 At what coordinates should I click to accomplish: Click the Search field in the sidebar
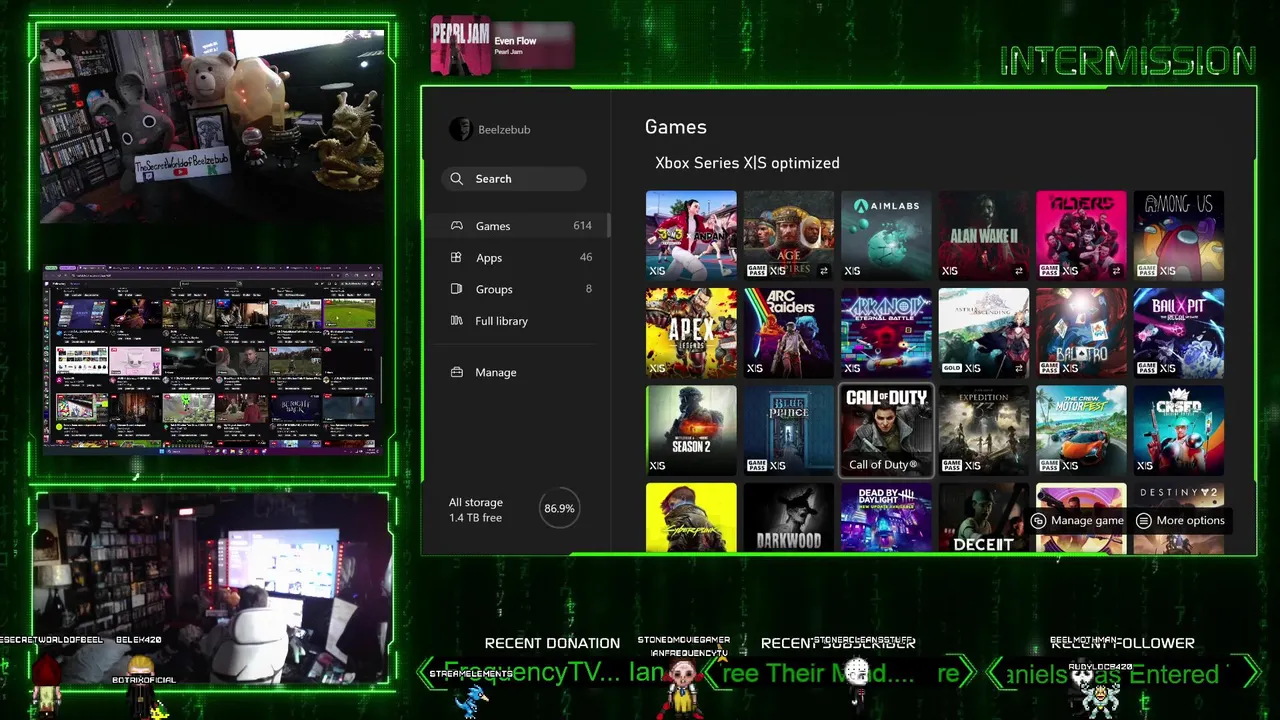tap(514, 179)
